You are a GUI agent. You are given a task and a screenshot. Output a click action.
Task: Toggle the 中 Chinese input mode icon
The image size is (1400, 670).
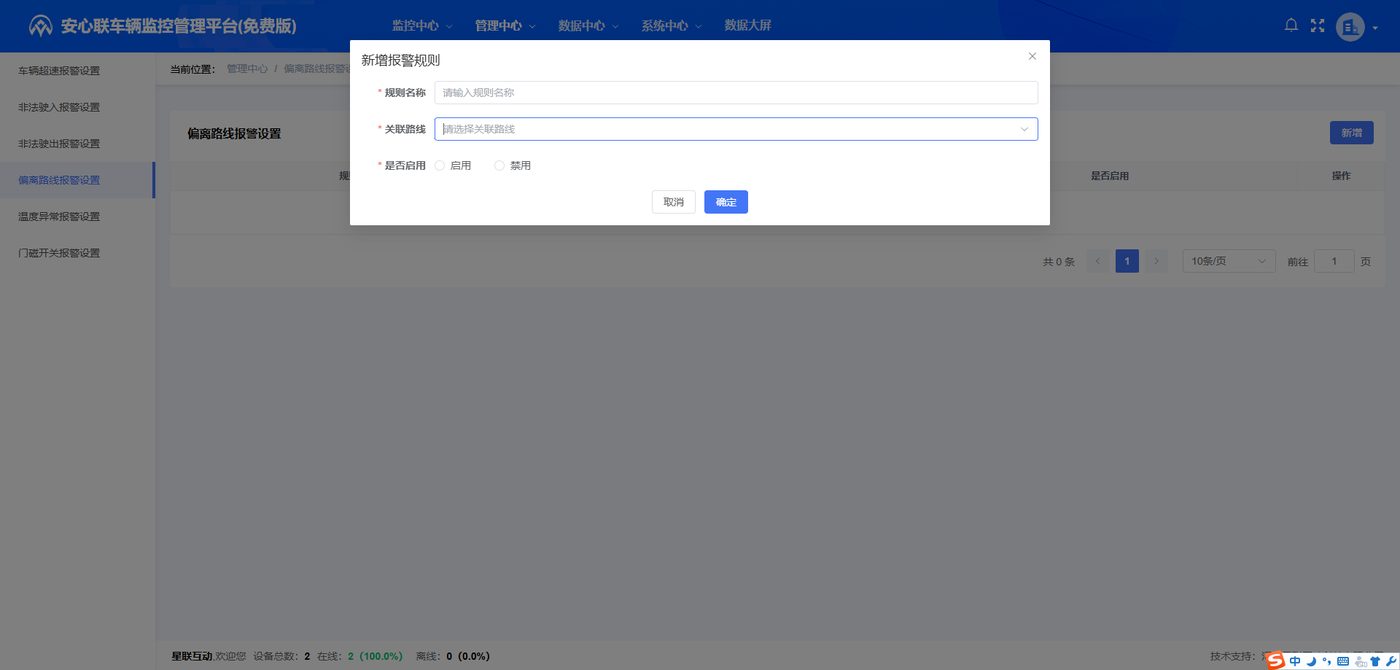(x=1295, y=661)
